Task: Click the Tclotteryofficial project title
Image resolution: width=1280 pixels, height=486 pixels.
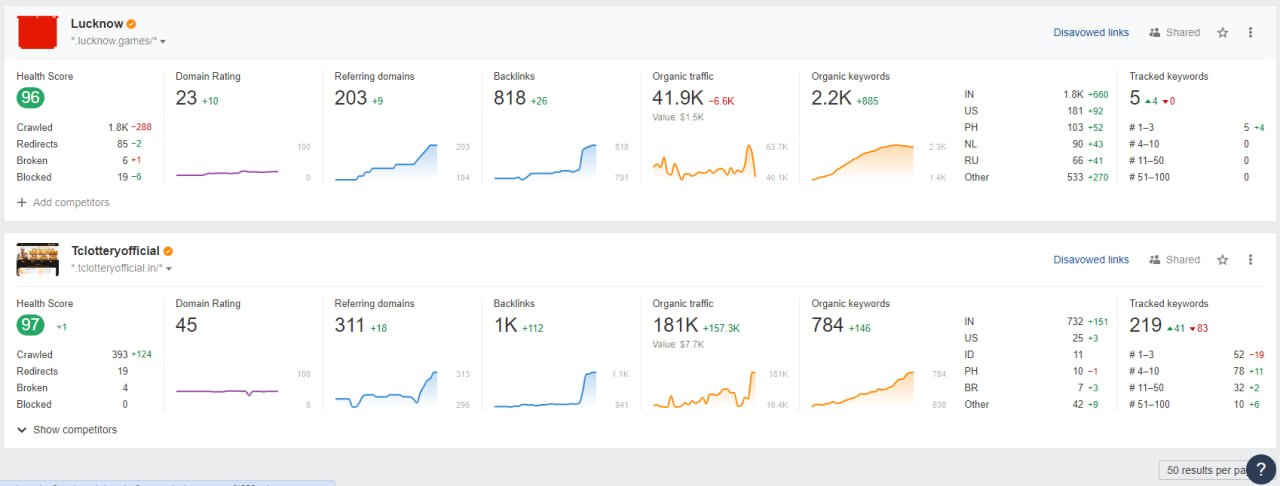Action: coord(115,251)
